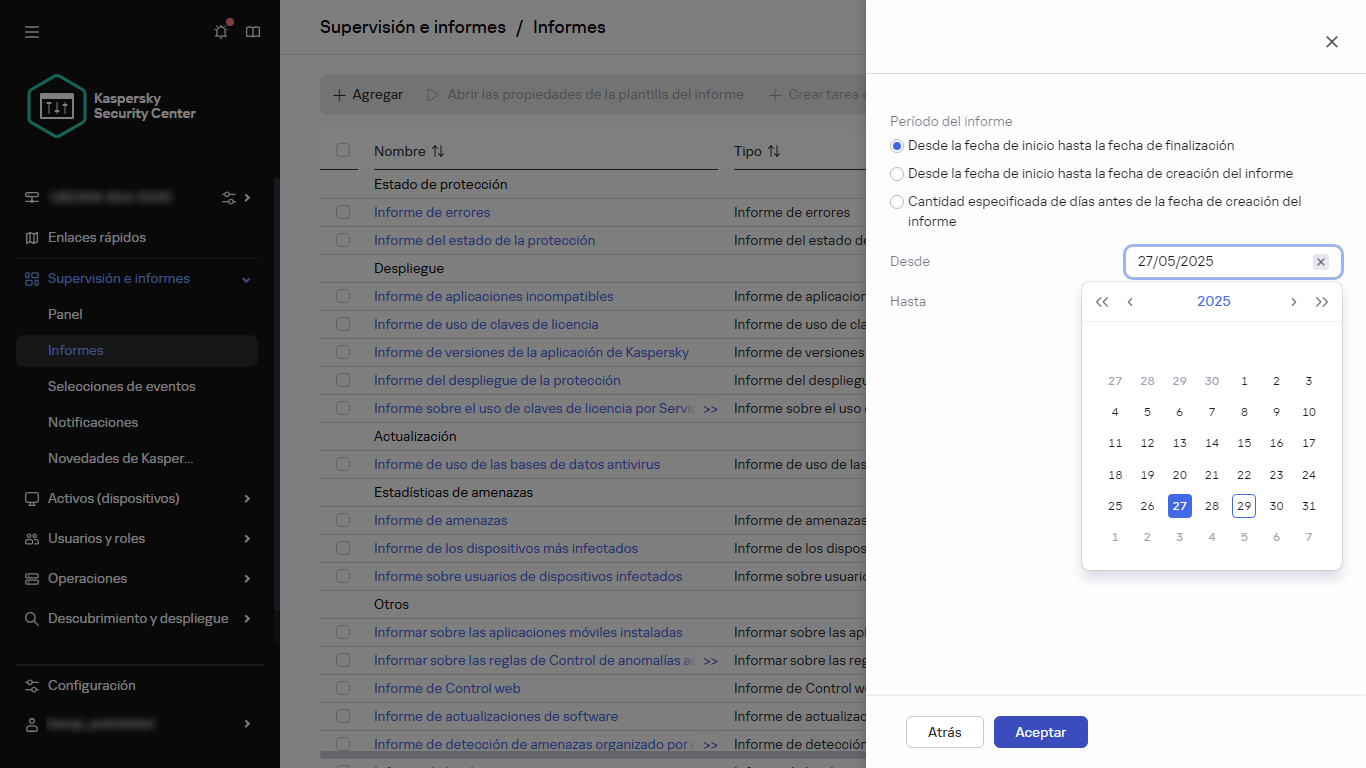This screenshot has height=768, width=1366.
Task: Click the Kaspersky Security Center logo
Action: (112, 106)
